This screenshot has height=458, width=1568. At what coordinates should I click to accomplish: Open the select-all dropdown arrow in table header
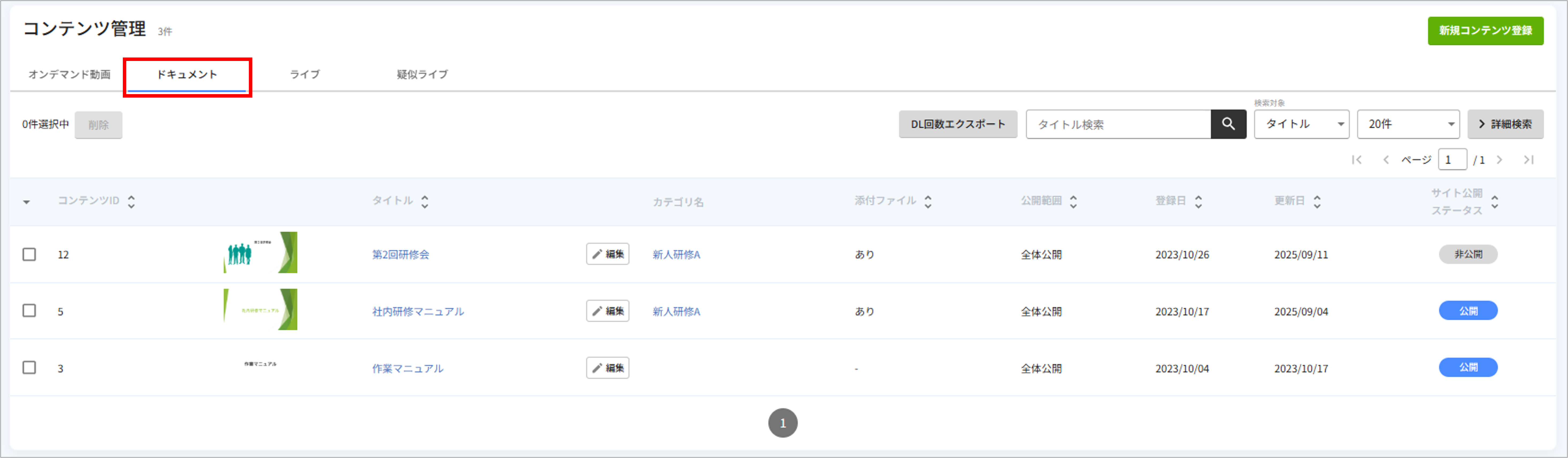pos(26,202)
